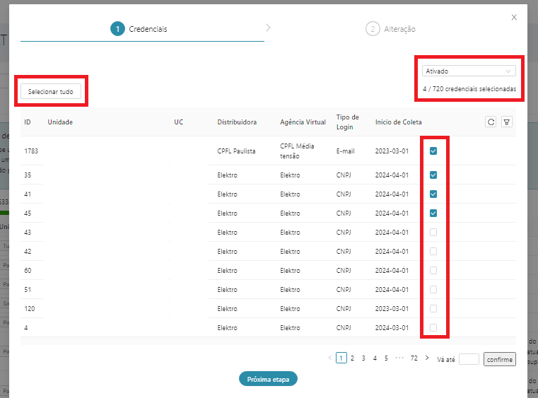The width and height of the screenshot is (538, 398).
Task: Click the arrow between wizard steps
Action: tap(268, 28)
